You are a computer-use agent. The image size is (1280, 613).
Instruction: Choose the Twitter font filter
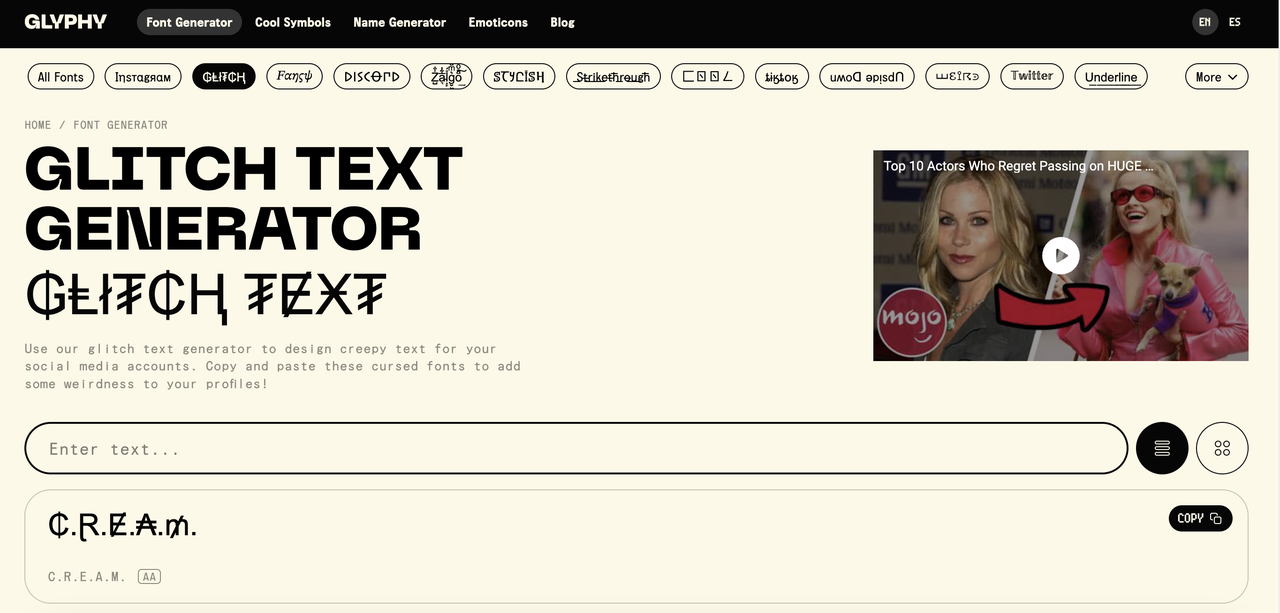[1032, 77]
